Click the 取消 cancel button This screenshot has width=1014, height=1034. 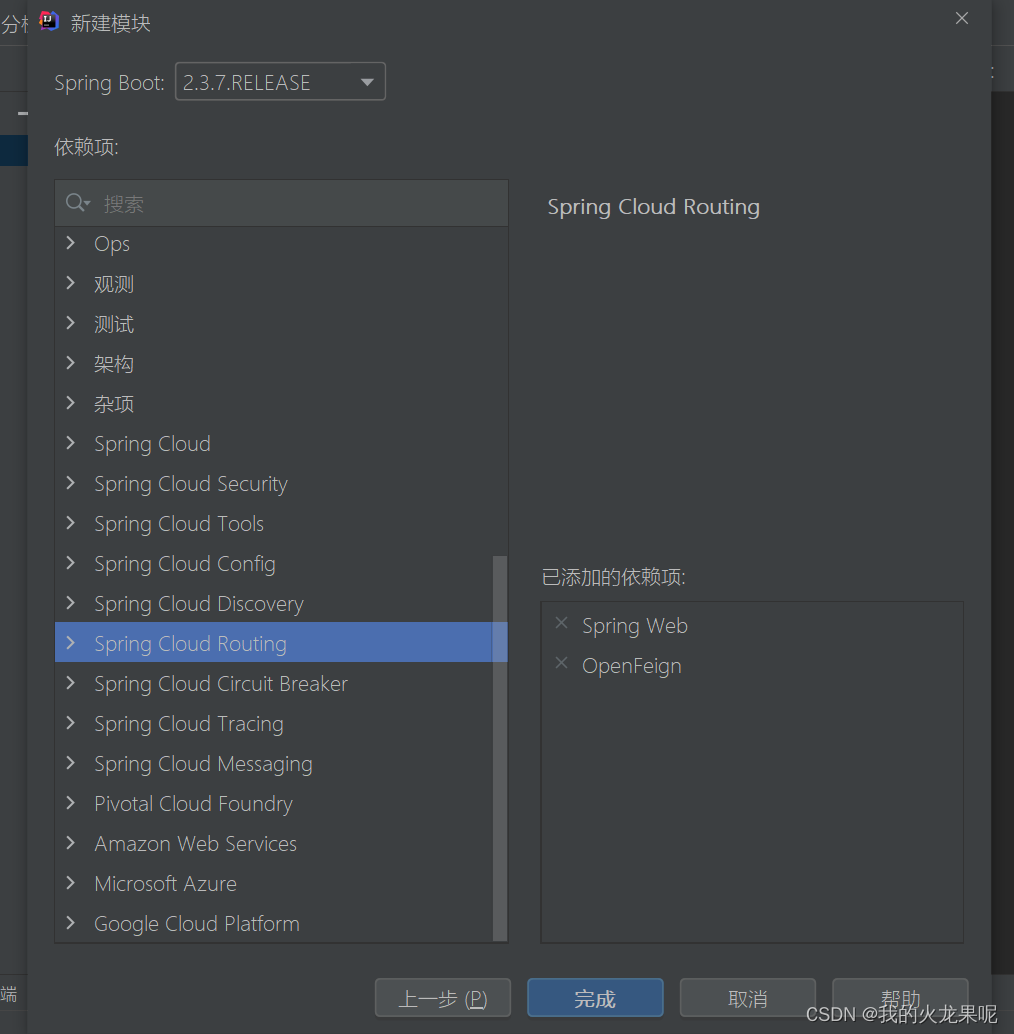tap(748, 998)
